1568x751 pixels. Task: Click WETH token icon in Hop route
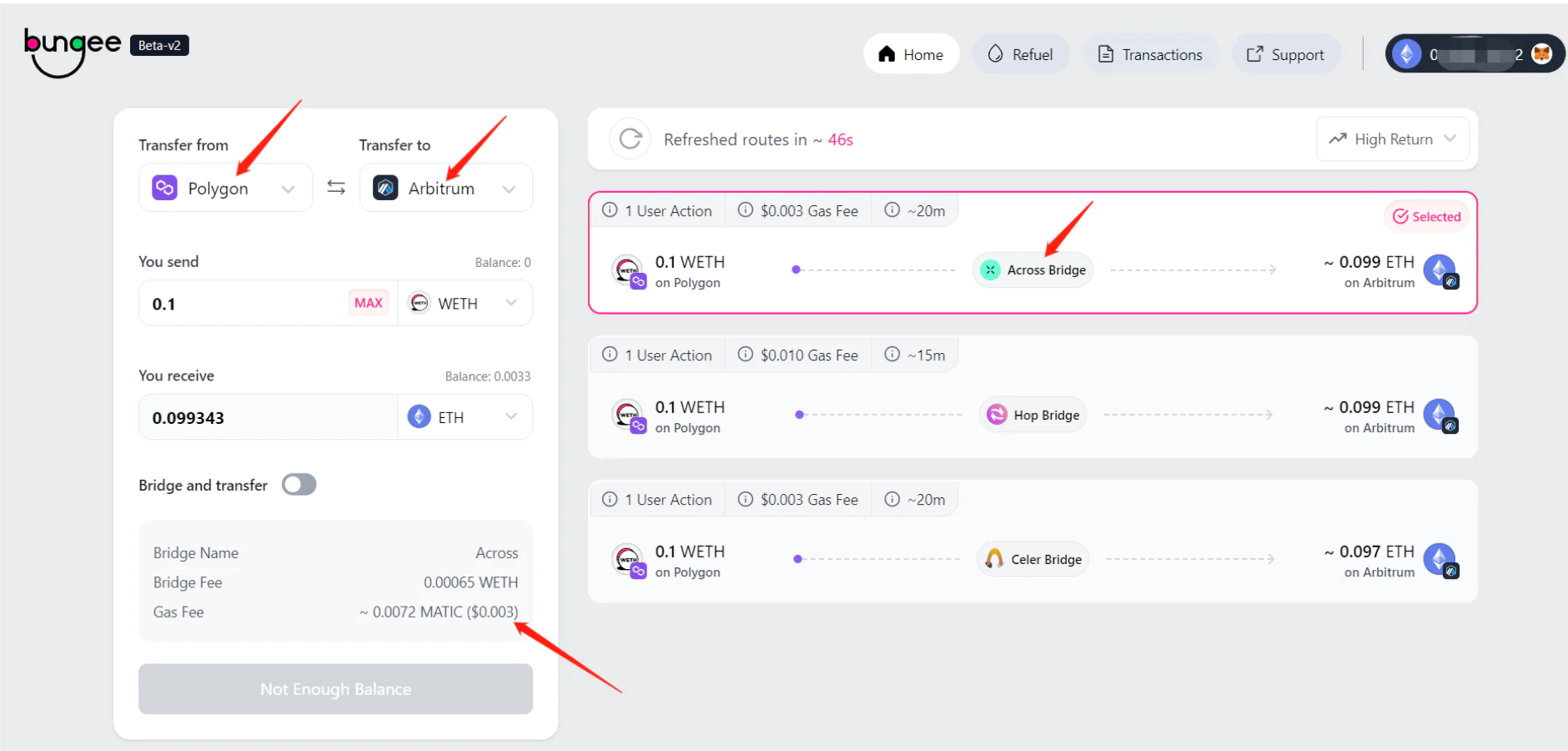point(629,416)
